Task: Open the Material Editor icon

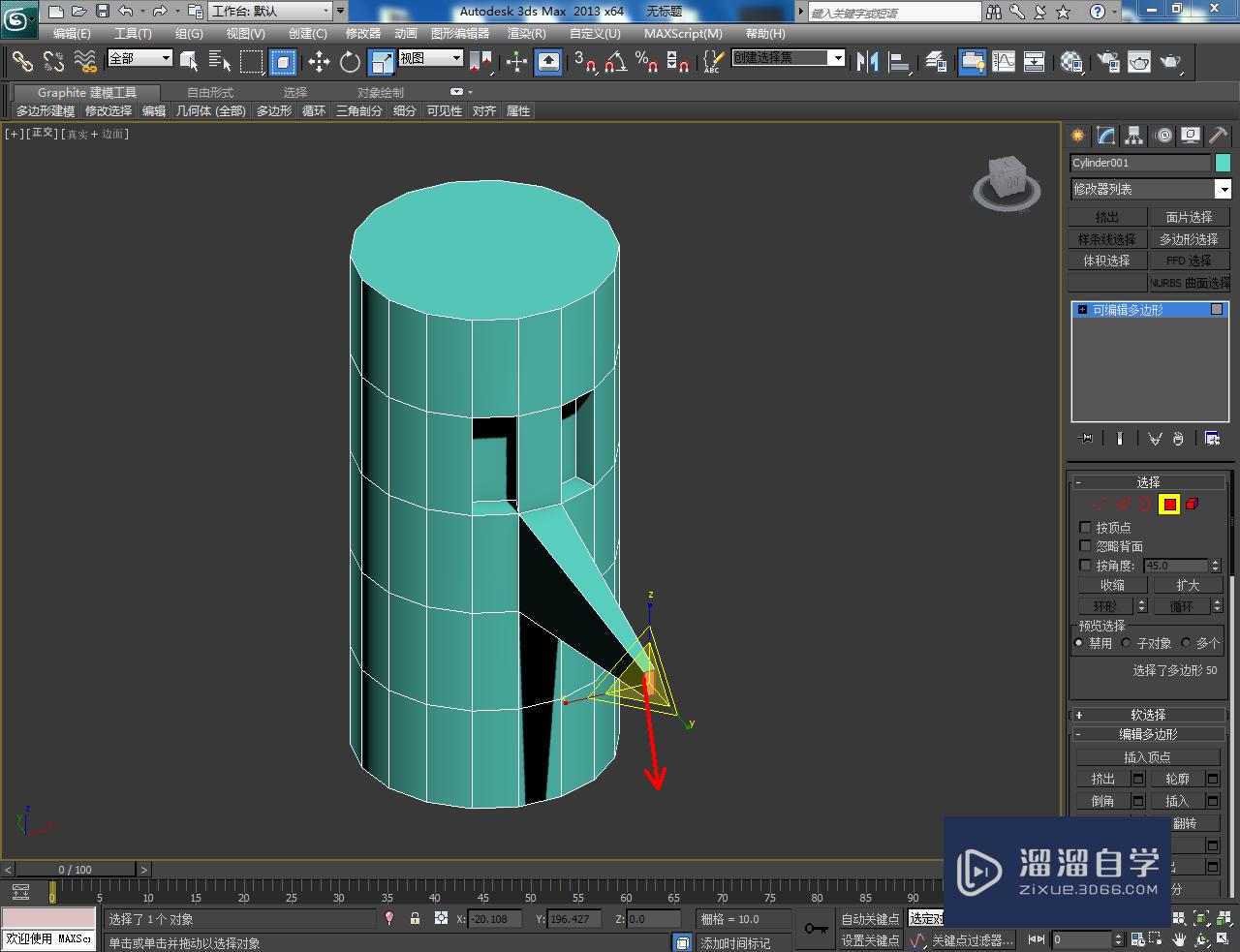Action: (x=1071, y=62)
